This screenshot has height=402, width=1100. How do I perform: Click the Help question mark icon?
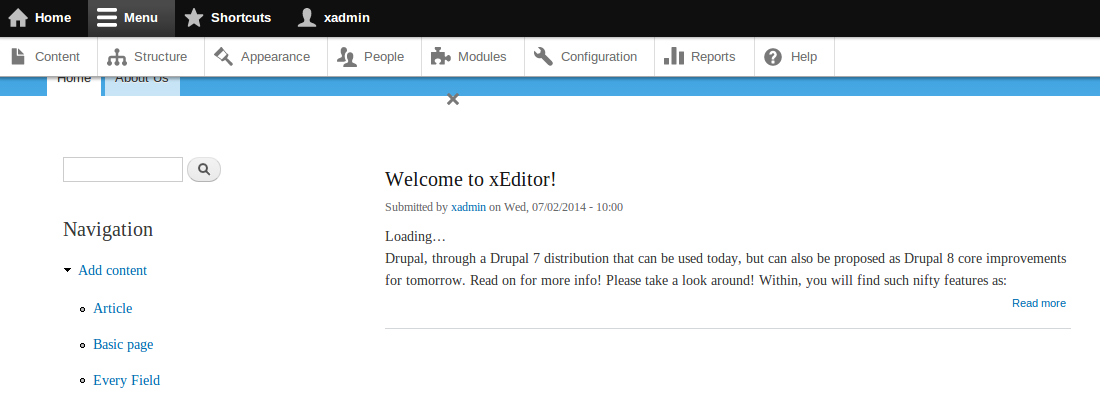[773, 57]
